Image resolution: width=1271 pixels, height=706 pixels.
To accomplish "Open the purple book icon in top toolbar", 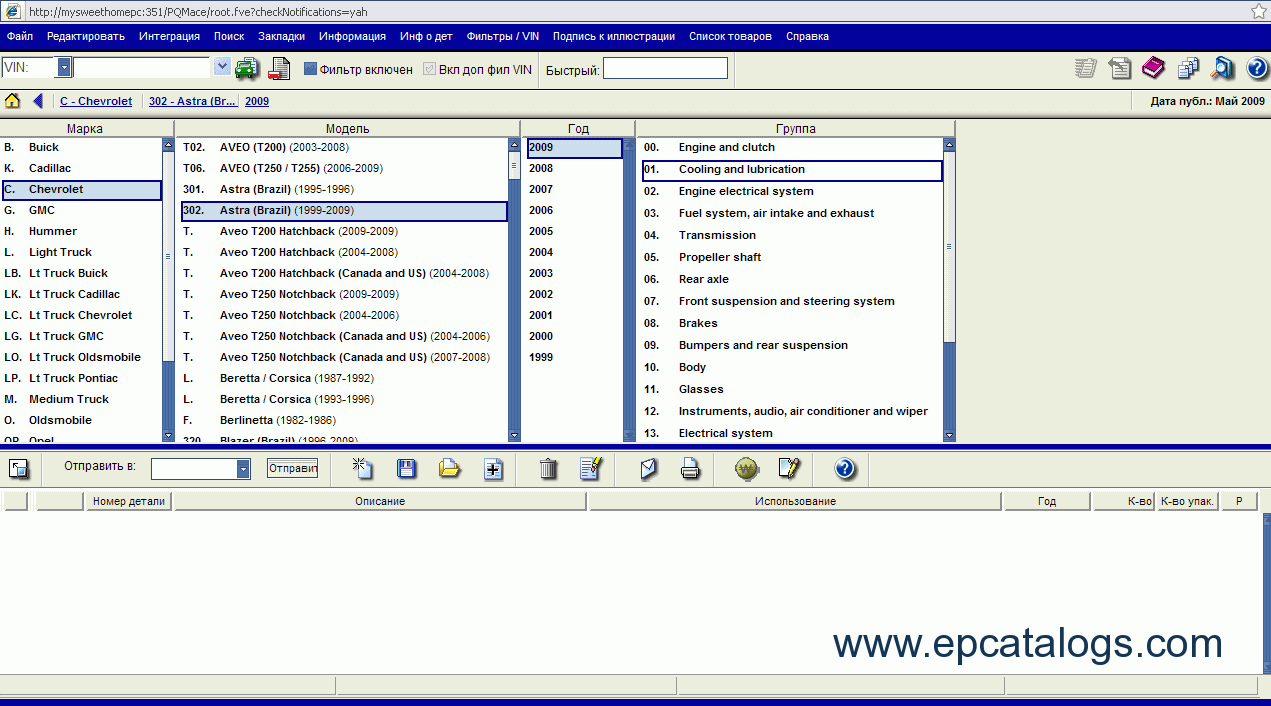I will pos(1153,68).
